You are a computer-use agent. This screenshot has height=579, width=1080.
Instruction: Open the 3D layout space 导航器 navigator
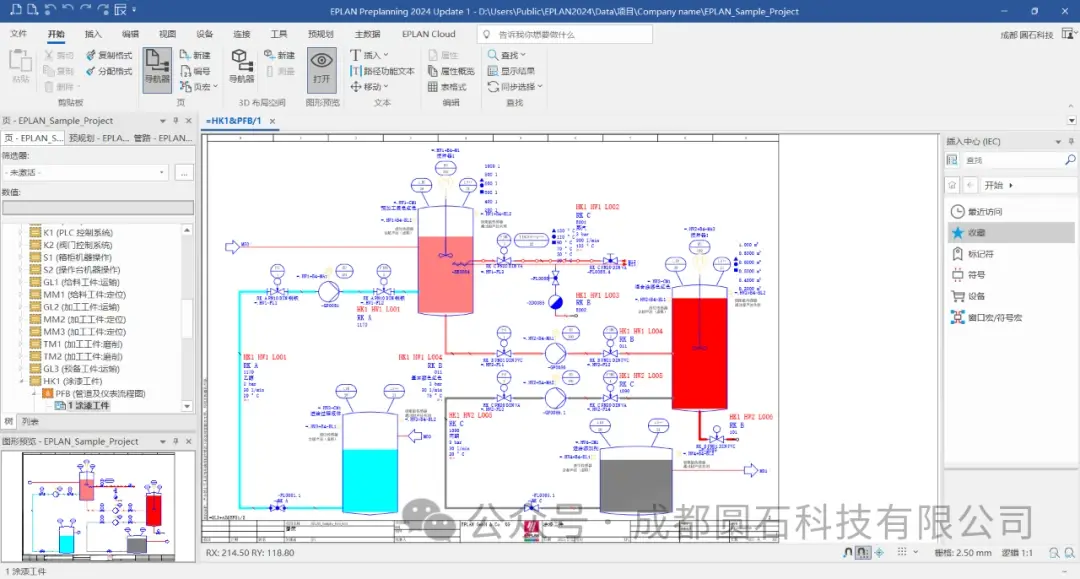[241, 67]
